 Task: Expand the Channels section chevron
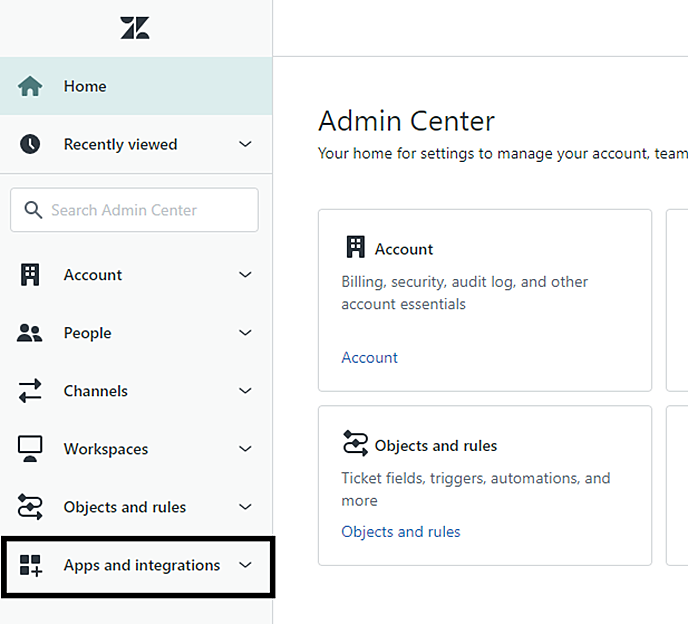[x=245, y=391]
